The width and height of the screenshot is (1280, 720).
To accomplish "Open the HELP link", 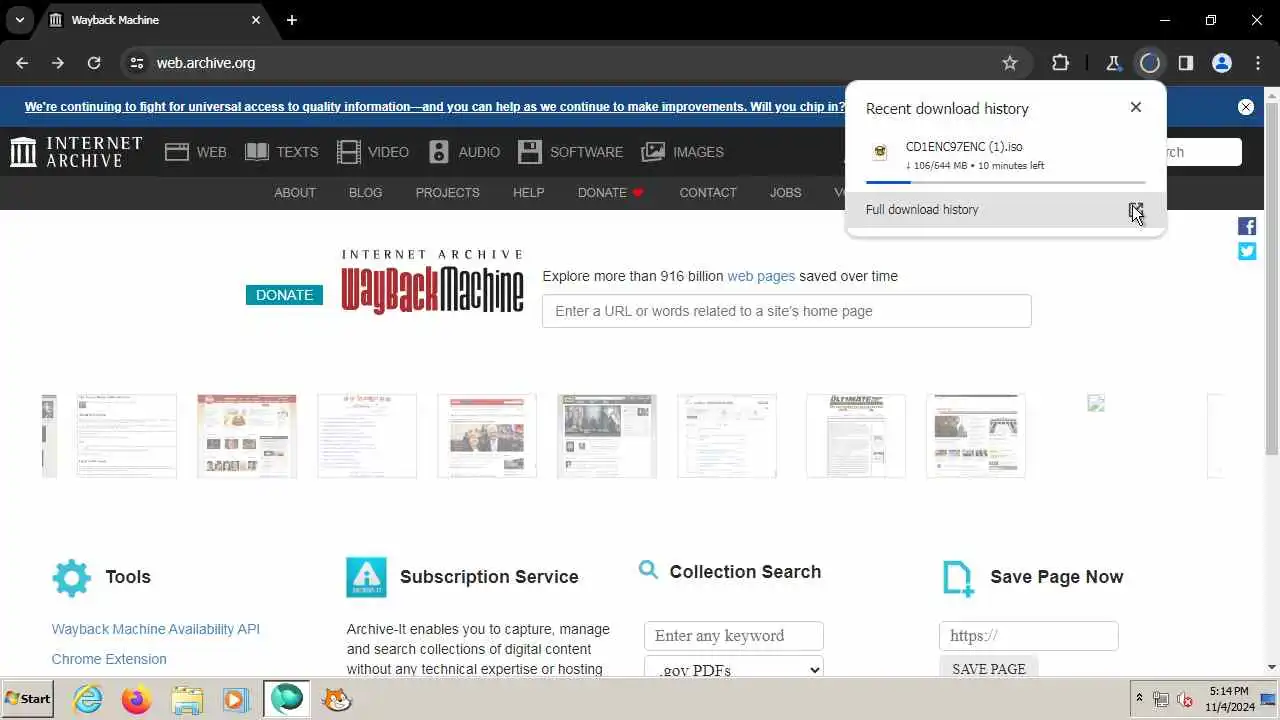I will click(x=529, y=193).
